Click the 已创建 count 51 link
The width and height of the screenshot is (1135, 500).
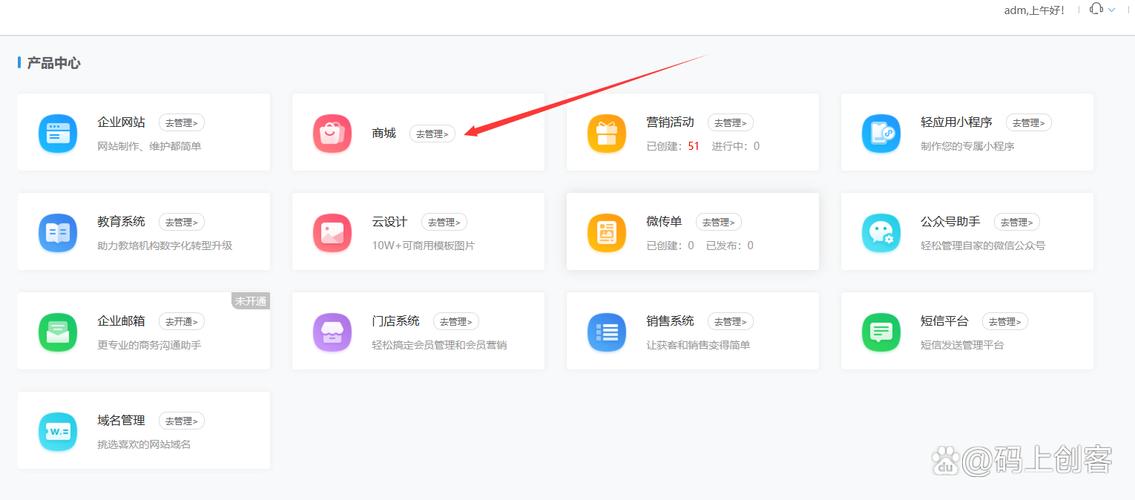pyautogui.click(x=694, y=146)
